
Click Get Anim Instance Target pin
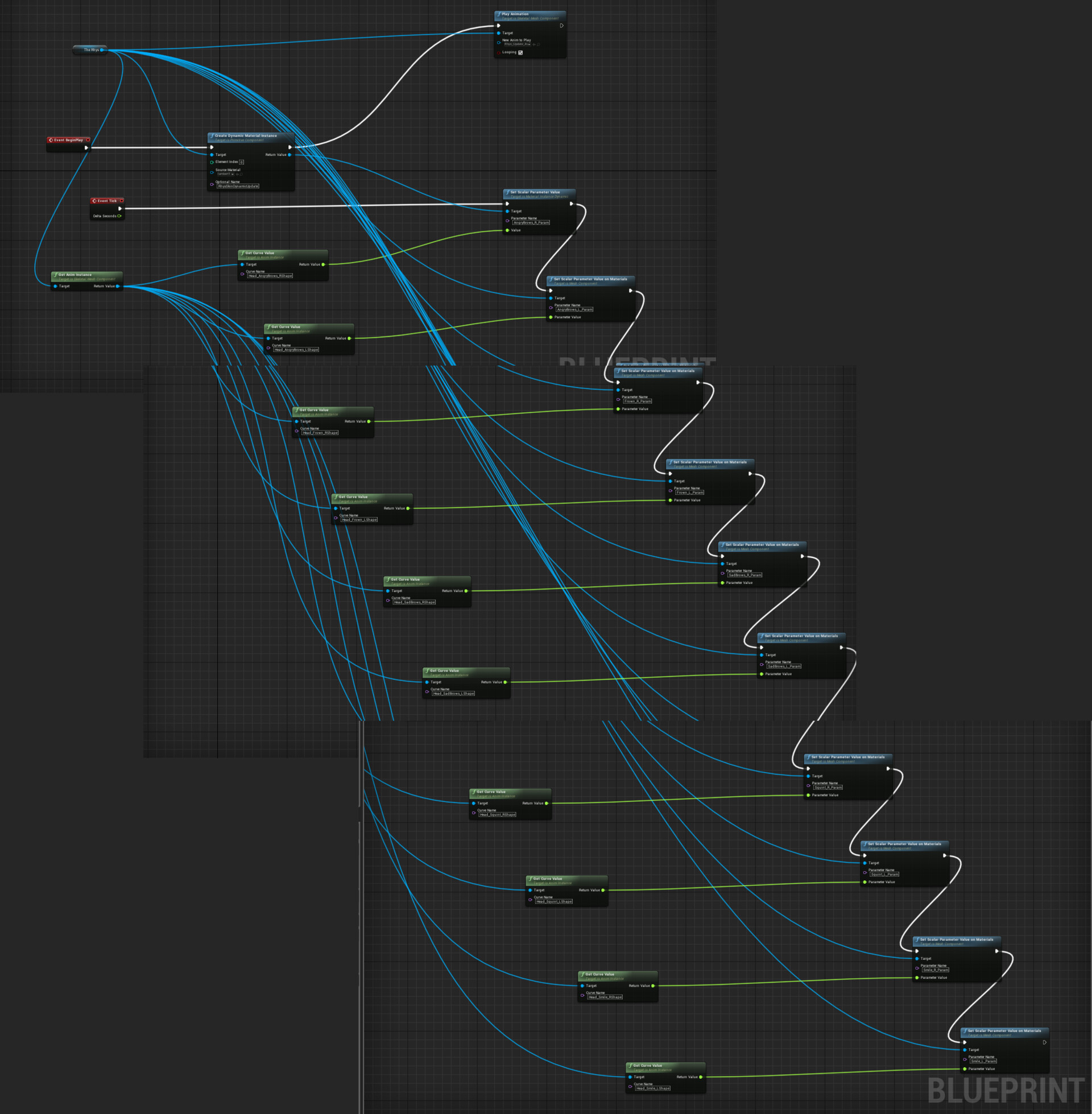click(x=56, y=286)
